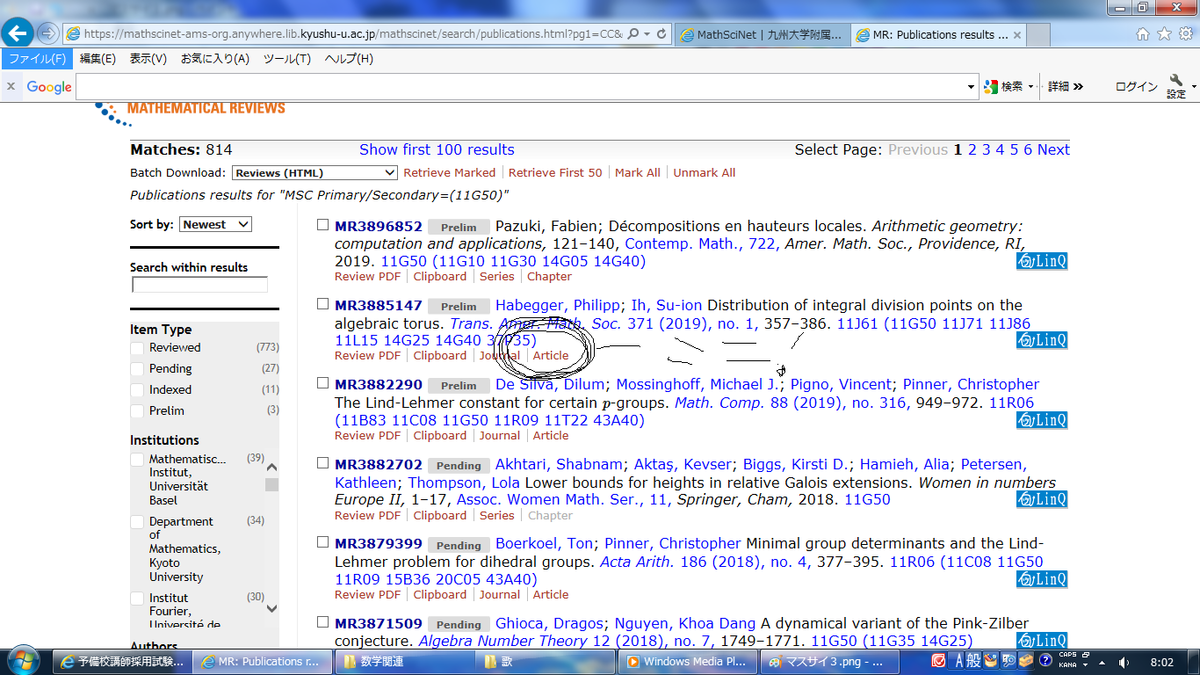Image resolution: width=1200 pixels, height=675 pixels.
Task: Open Windows Media Player from the taskbar
Action: pos(686,661)
